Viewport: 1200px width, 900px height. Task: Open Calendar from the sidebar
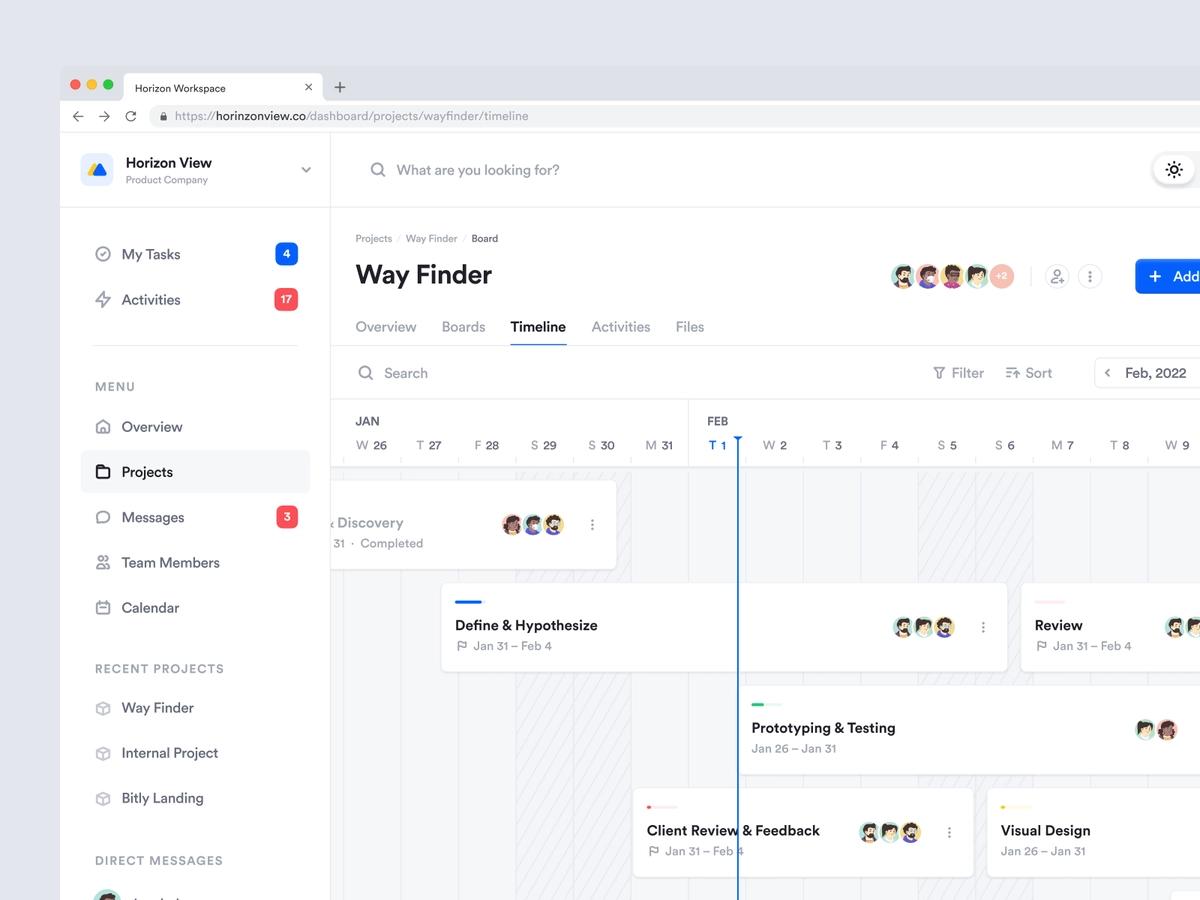[150, 608]
